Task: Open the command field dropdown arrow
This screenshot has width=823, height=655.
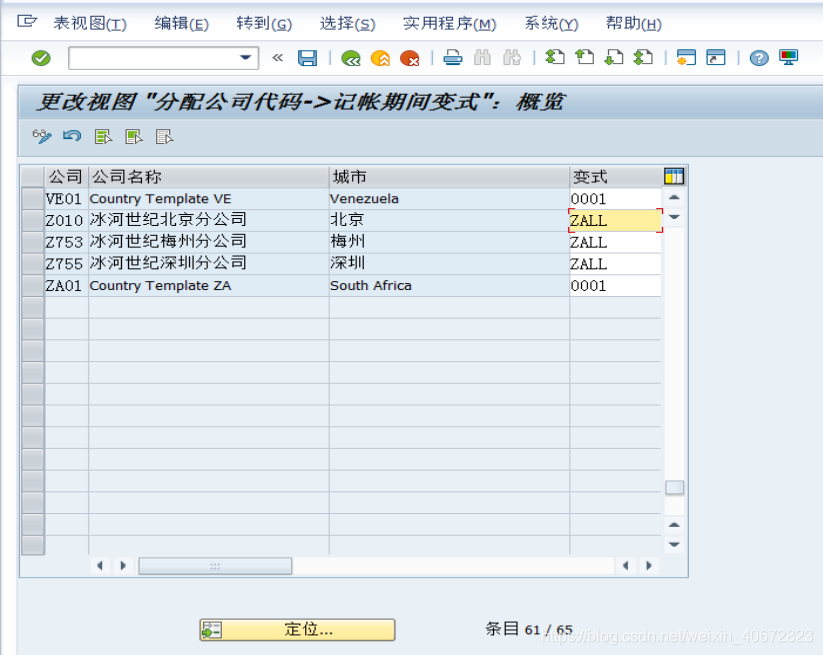Action: tap(245, 58)
